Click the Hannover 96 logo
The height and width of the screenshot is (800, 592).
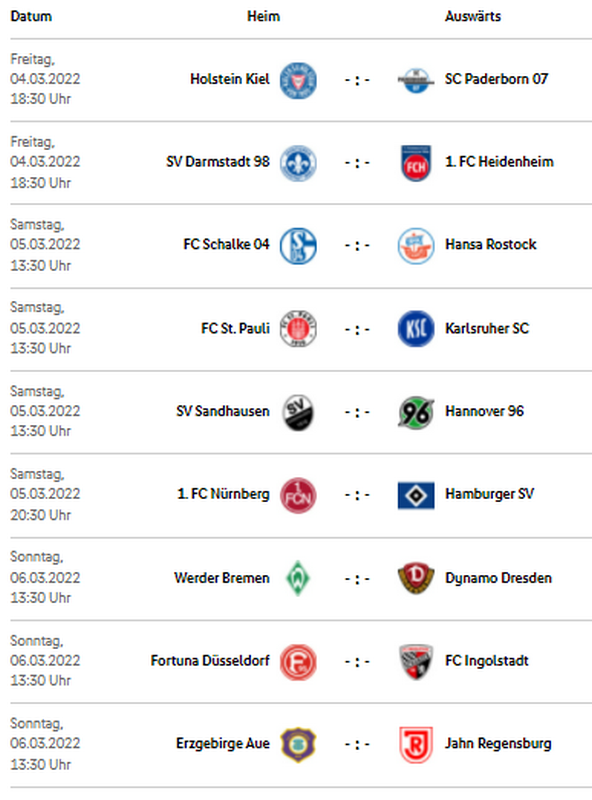point(416,412)
